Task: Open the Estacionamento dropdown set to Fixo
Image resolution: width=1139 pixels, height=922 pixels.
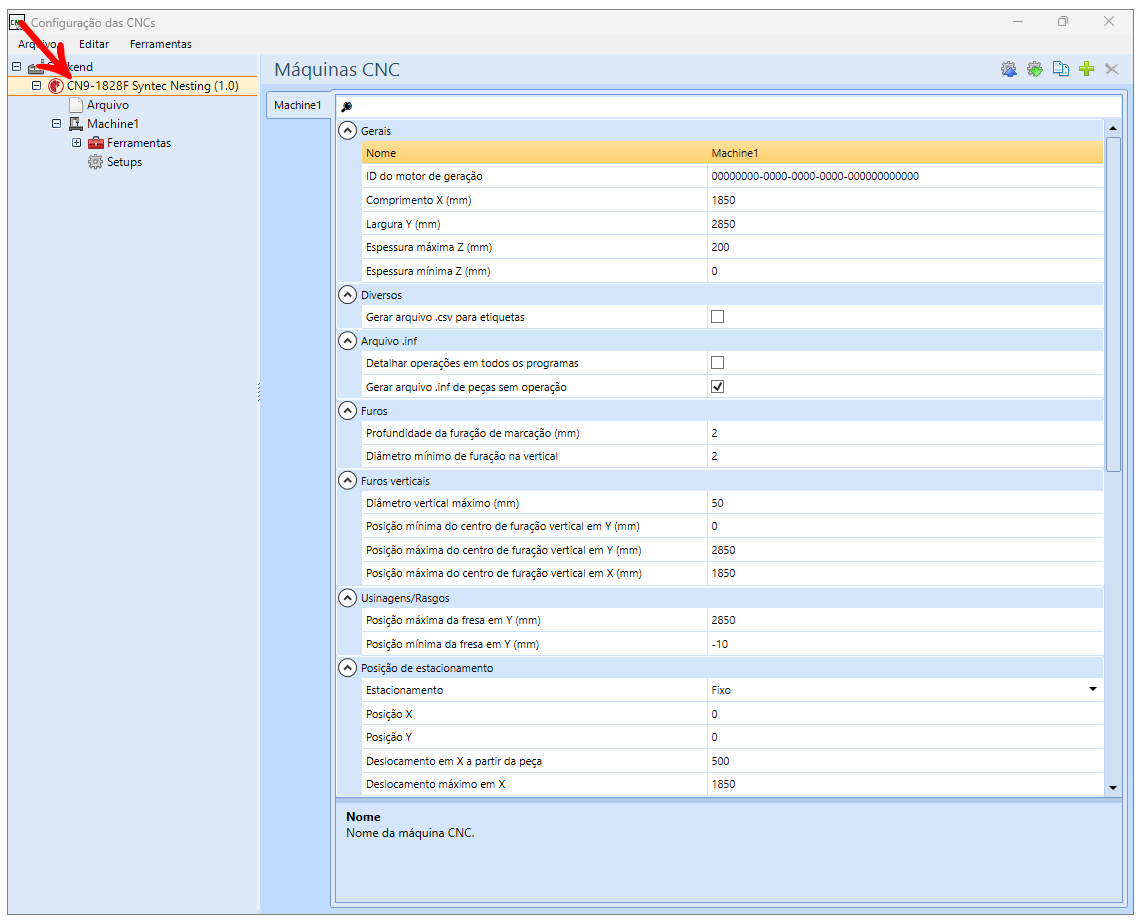Action: (1093, 690)
